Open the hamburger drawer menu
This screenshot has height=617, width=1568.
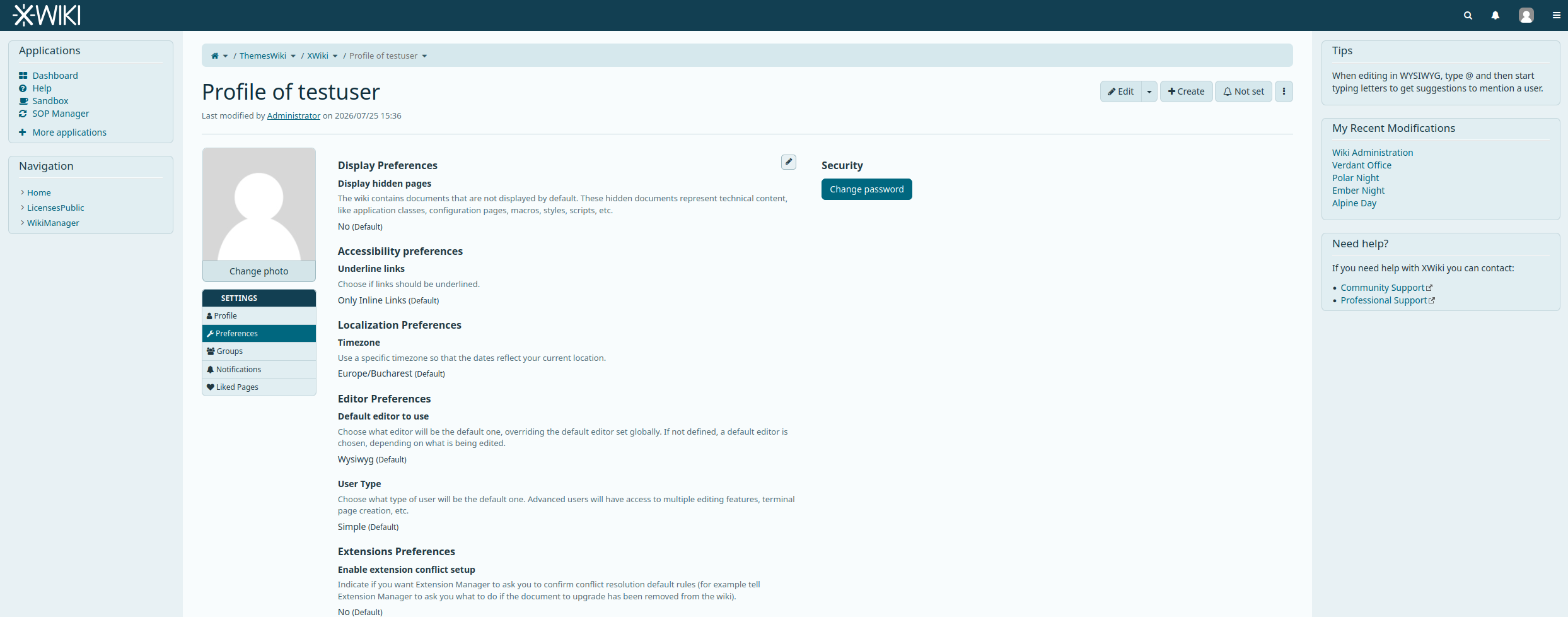[x=1556, y=15]
